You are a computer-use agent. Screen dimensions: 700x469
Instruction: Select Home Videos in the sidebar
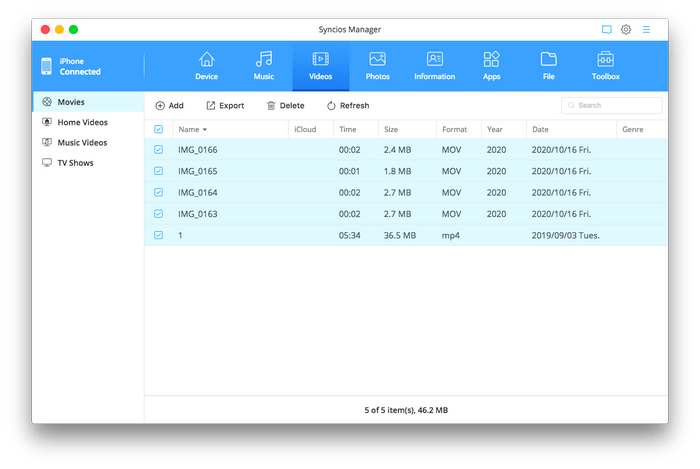[81, 122]
